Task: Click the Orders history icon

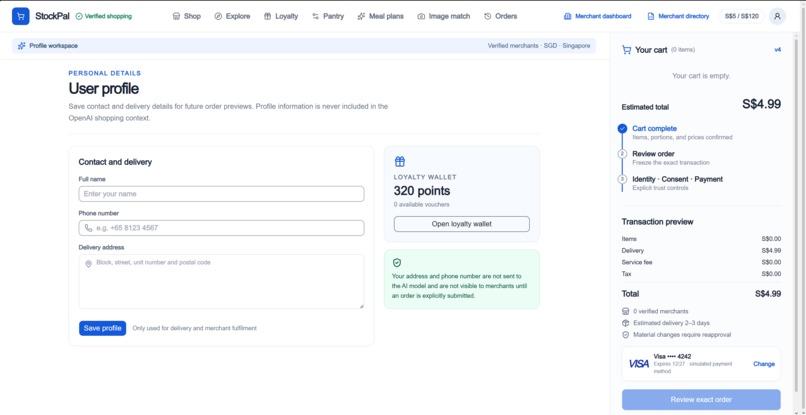Action: [487, 16]
